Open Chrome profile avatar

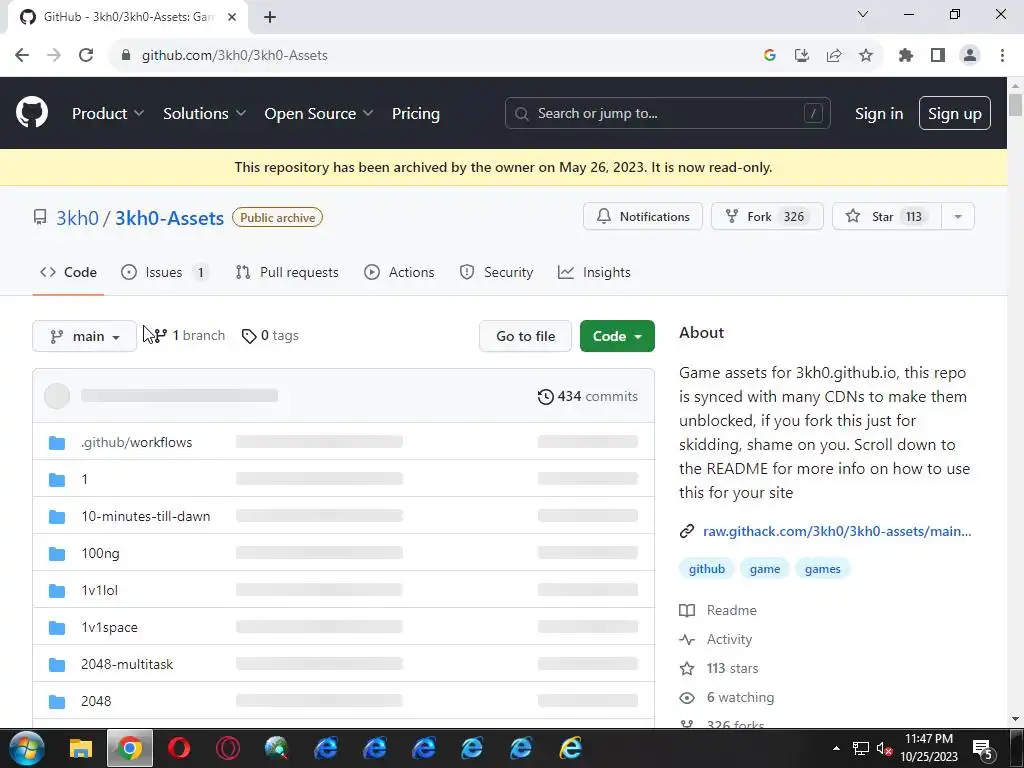click(x=970, y=56)
